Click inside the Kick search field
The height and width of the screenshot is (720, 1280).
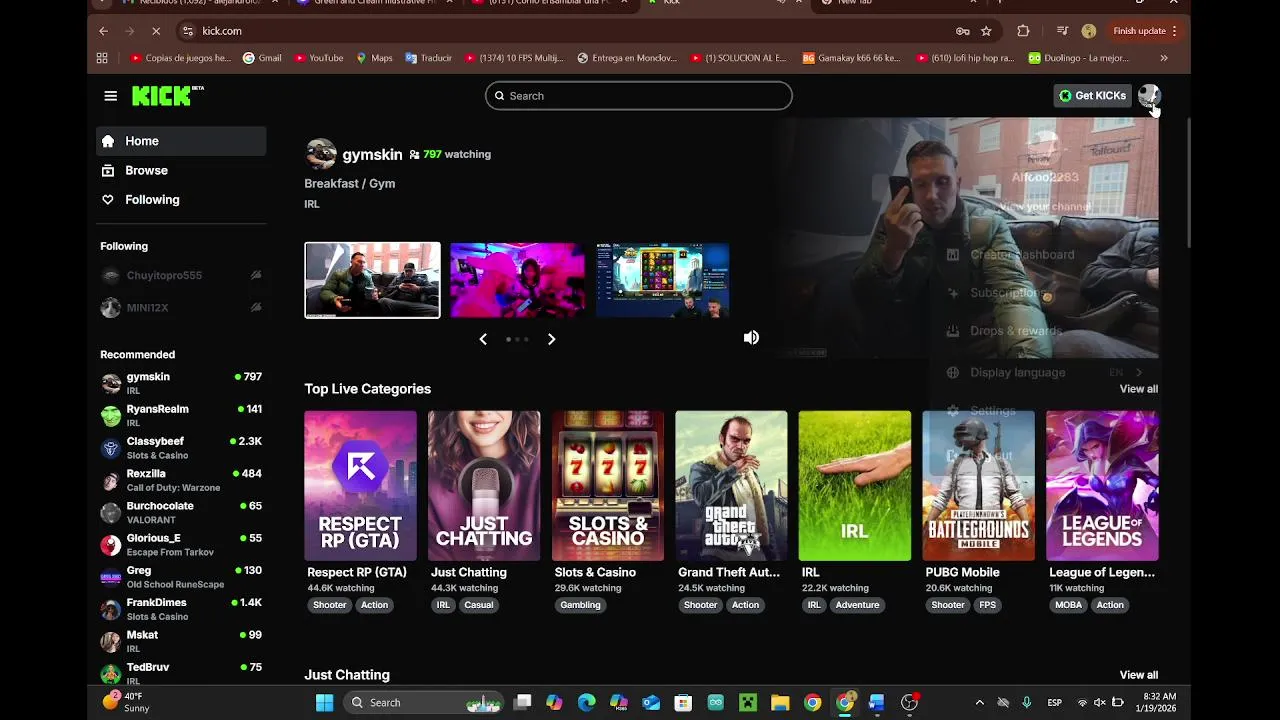click(639, 96)
